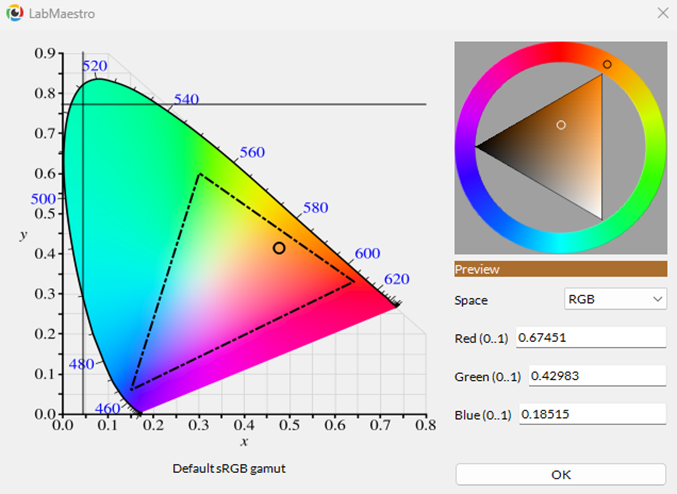Click the red vertex of sRGB gamut triangle

[354, 281]
